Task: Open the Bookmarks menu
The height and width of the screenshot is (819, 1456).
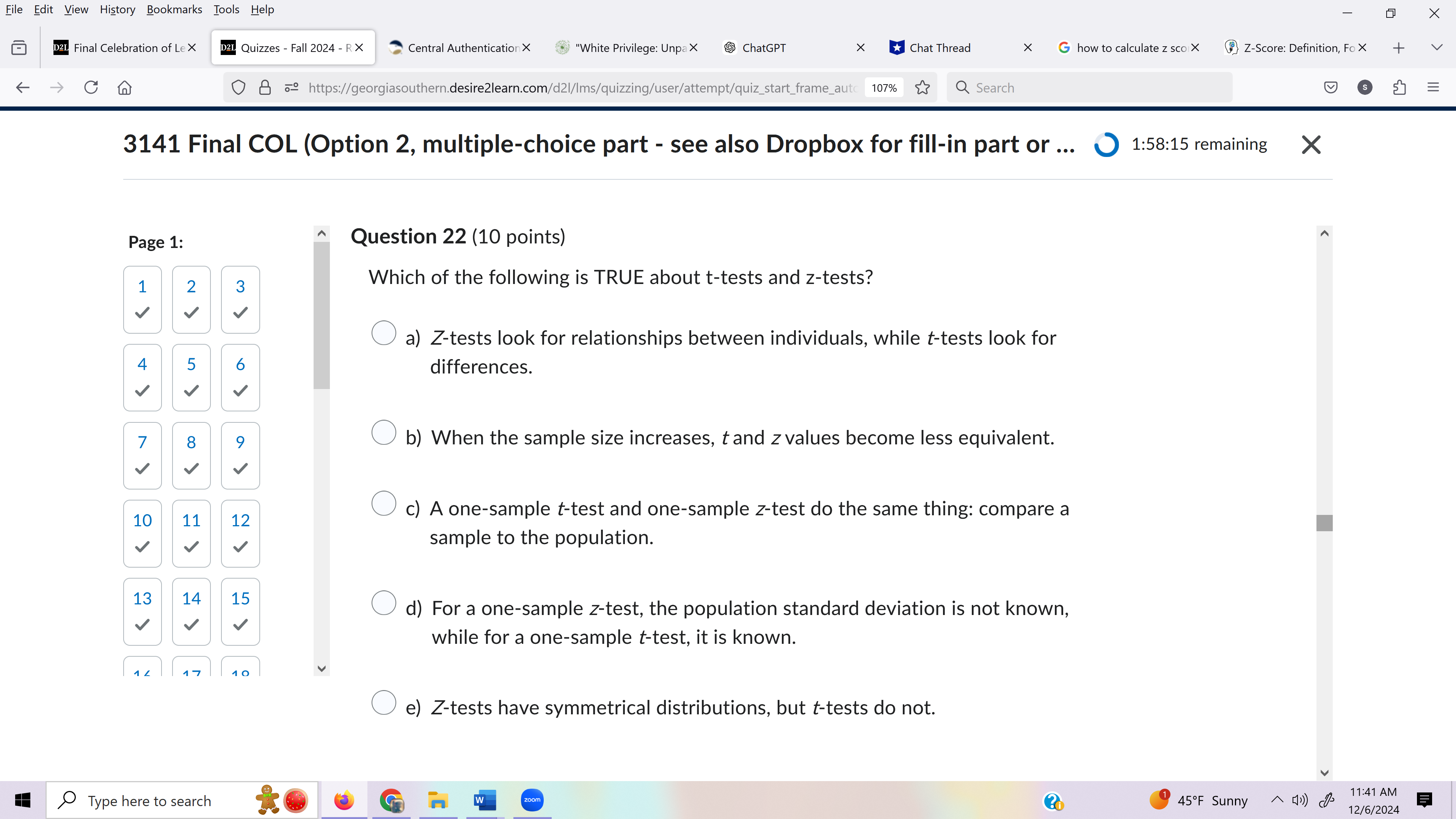Action: (174, 9)
